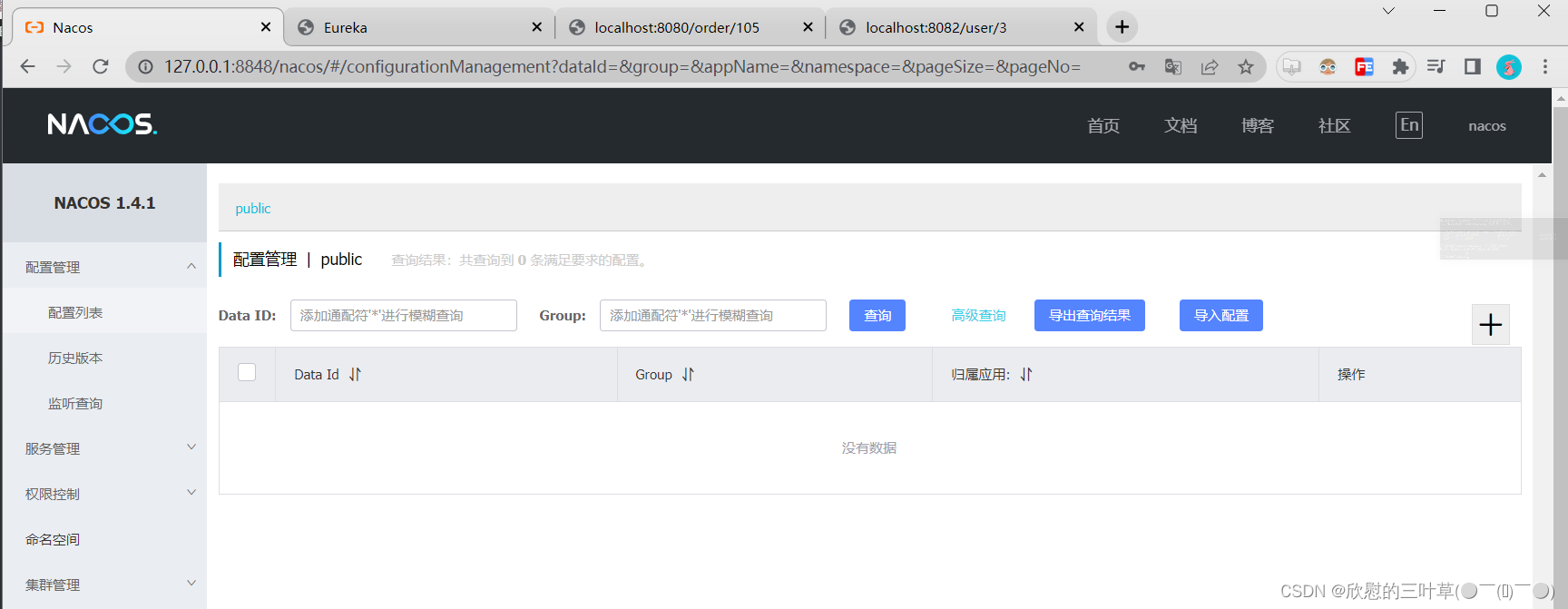This screenshot has height=609, width=1568.
Task: Click the translate page icon
Action: 1173,66
